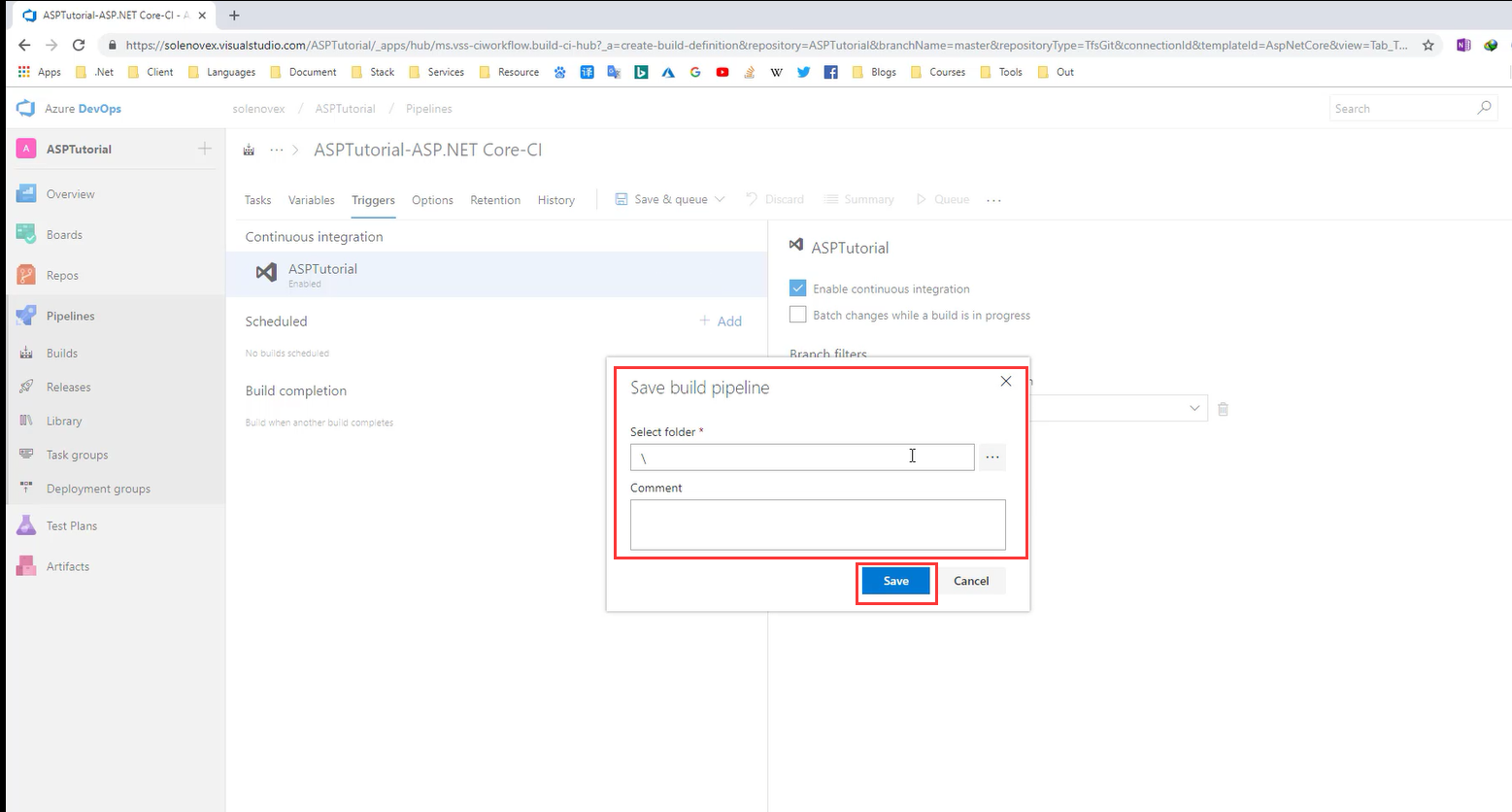
Task: Click the Discard toolbar button
Action: [x=775, y=200]
